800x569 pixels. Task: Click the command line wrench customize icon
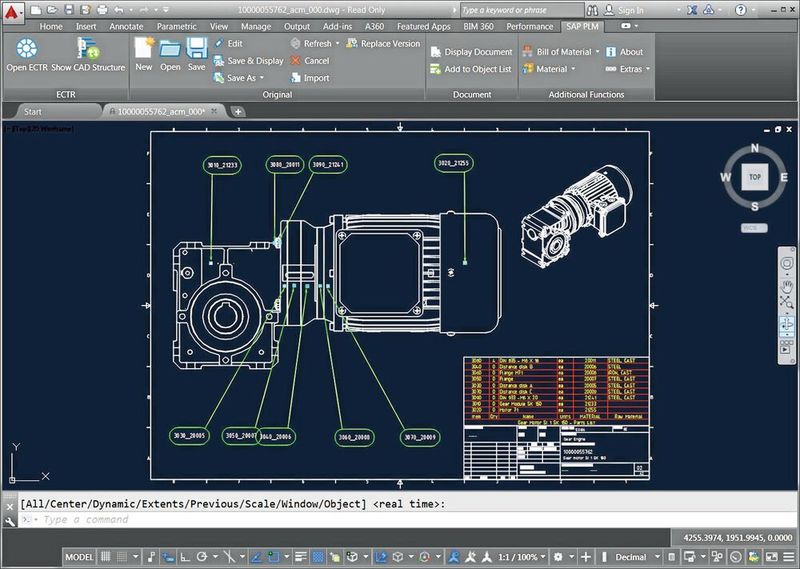tap(10, 521)
